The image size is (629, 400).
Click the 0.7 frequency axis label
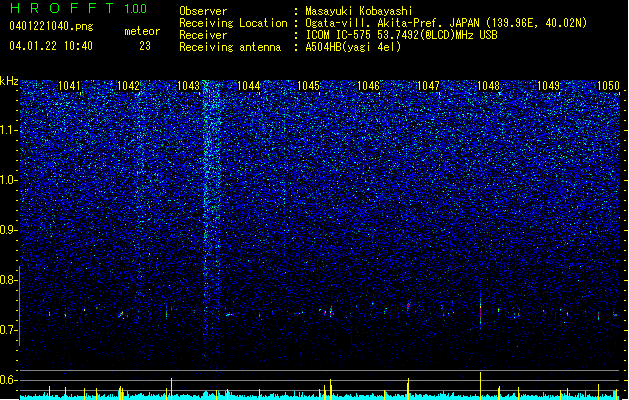9,330
